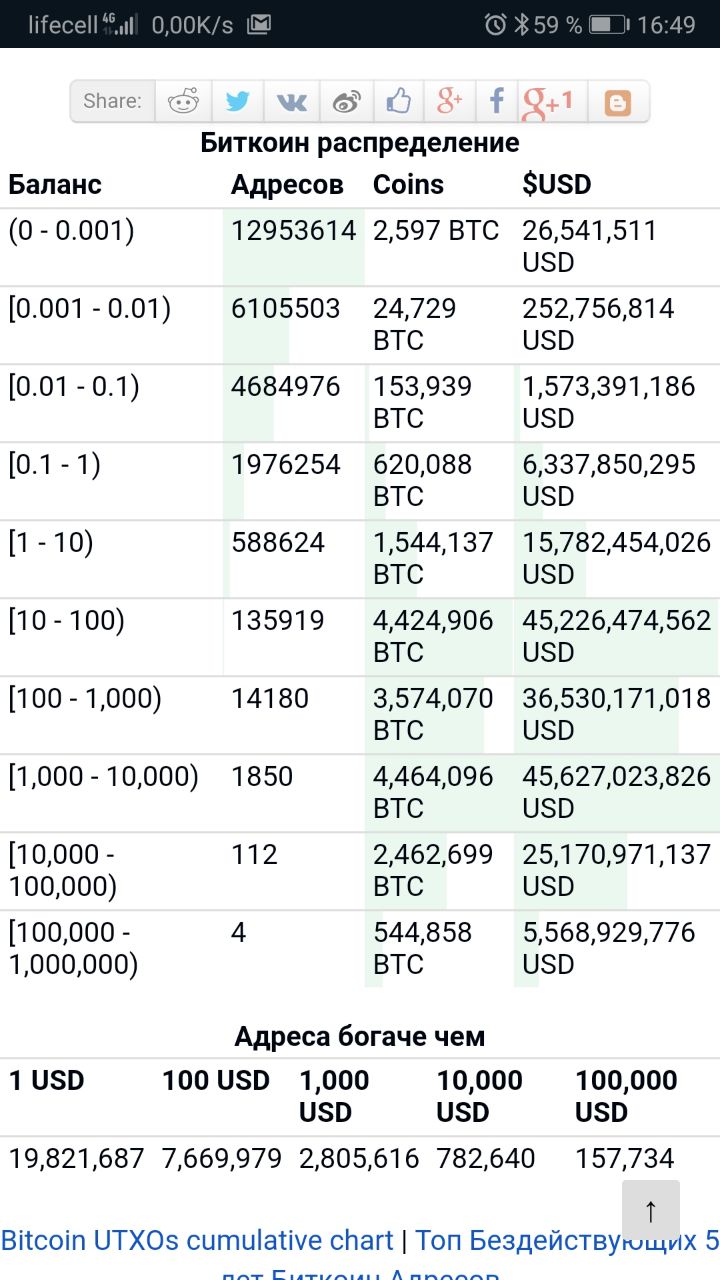Viewport: 720px width, 1280px height.
Task: Share to Blogger via orange icon
Action: pos(617,102)
